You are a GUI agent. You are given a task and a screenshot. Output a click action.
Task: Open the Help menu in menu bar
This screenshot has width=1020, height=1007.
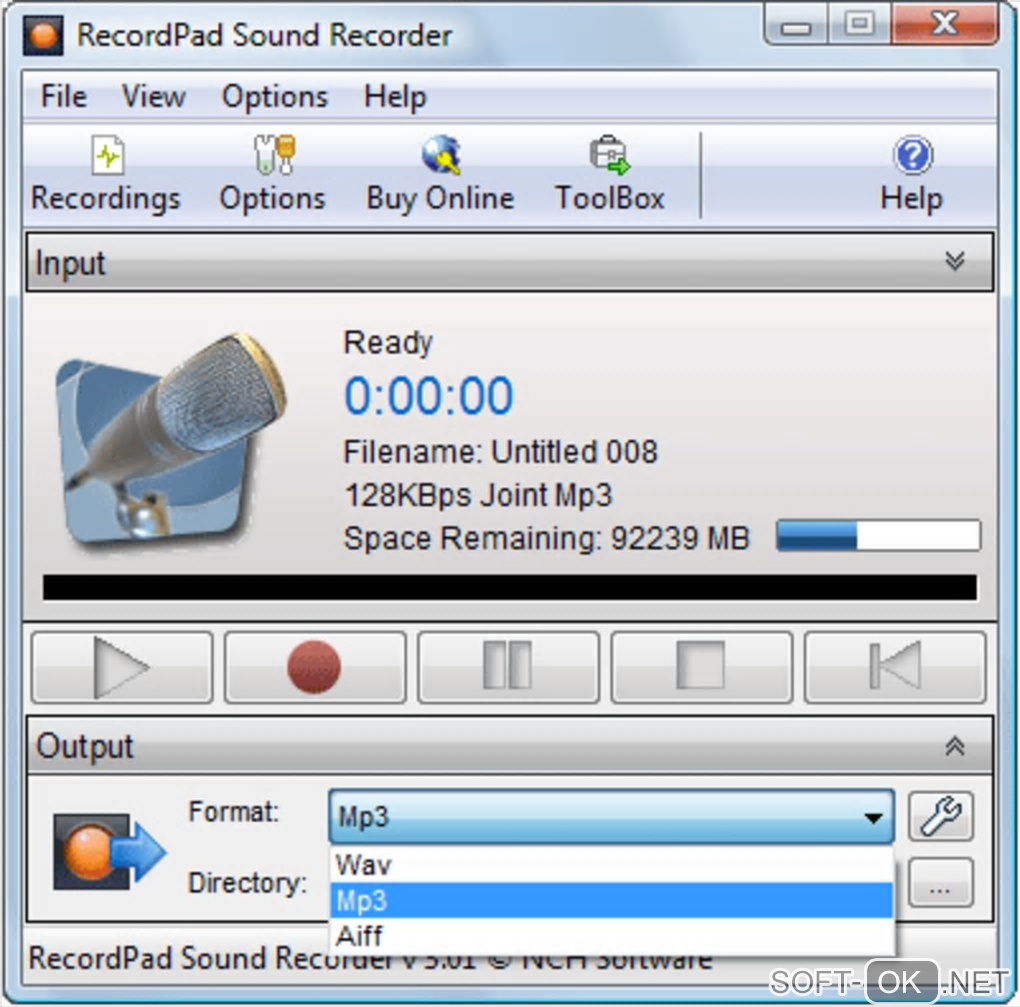click(x=395, y=97)
